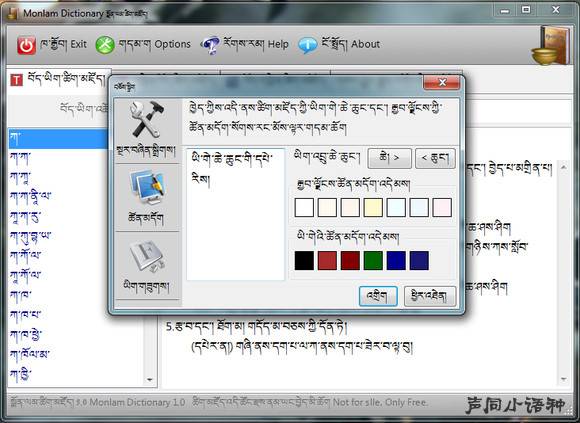Minimize the Monlam Dictionary window

tap(505, 10)
